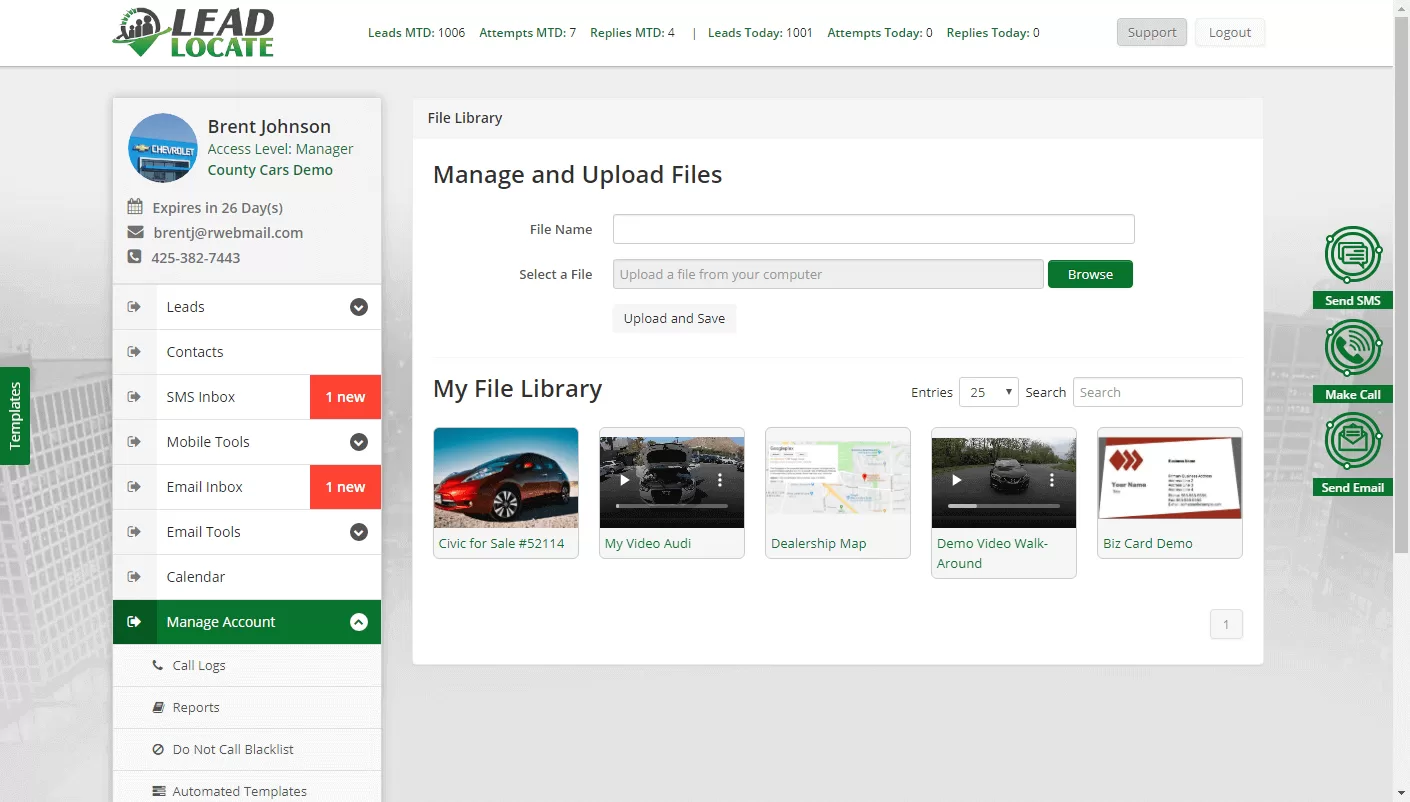Click the Upload and Save button
1410x802 pixels.
674,318
